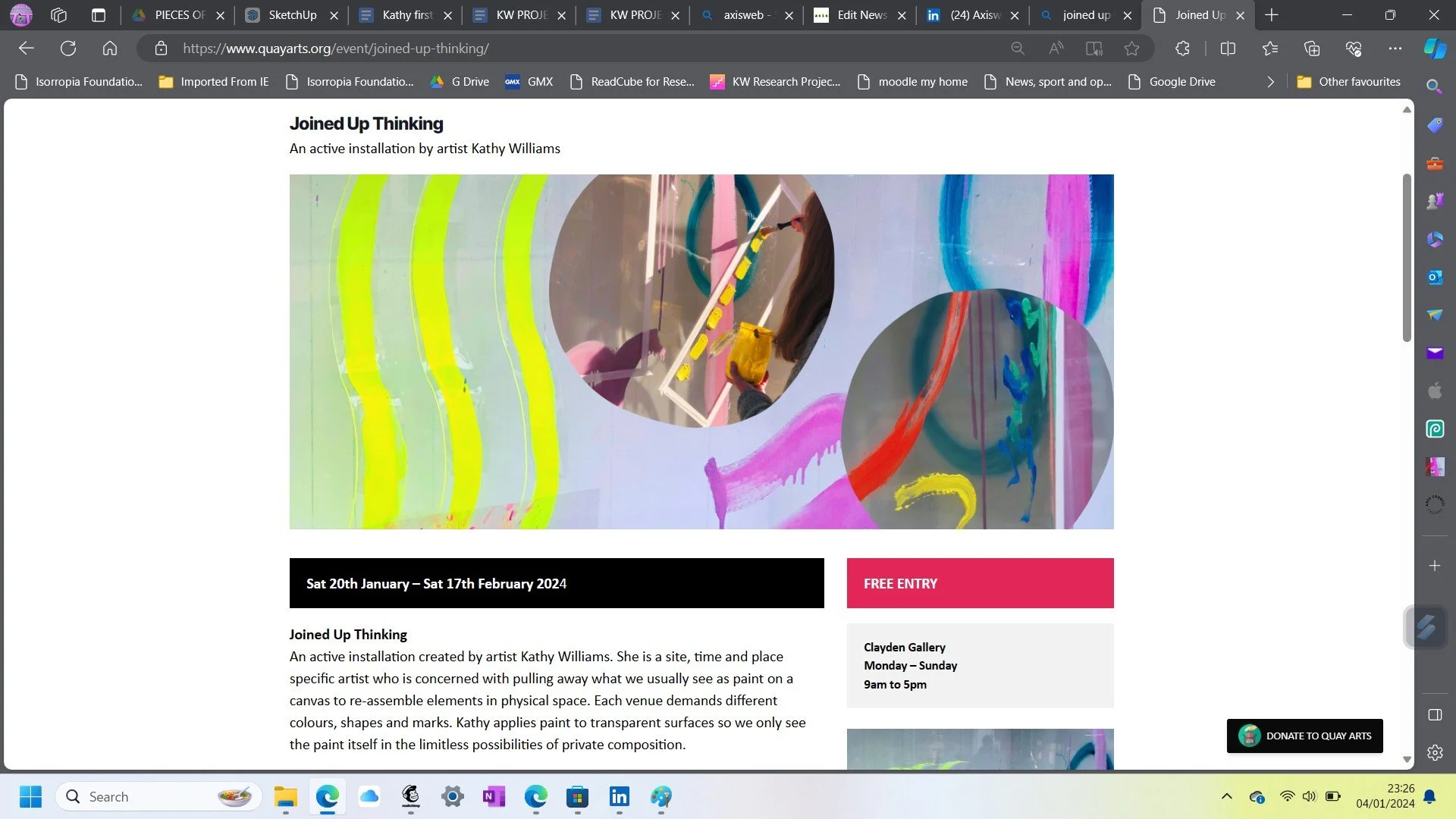This screenshot has height=819, width=1456.
Task: Open Read aloud icon in address bar
Action: 1056,49
